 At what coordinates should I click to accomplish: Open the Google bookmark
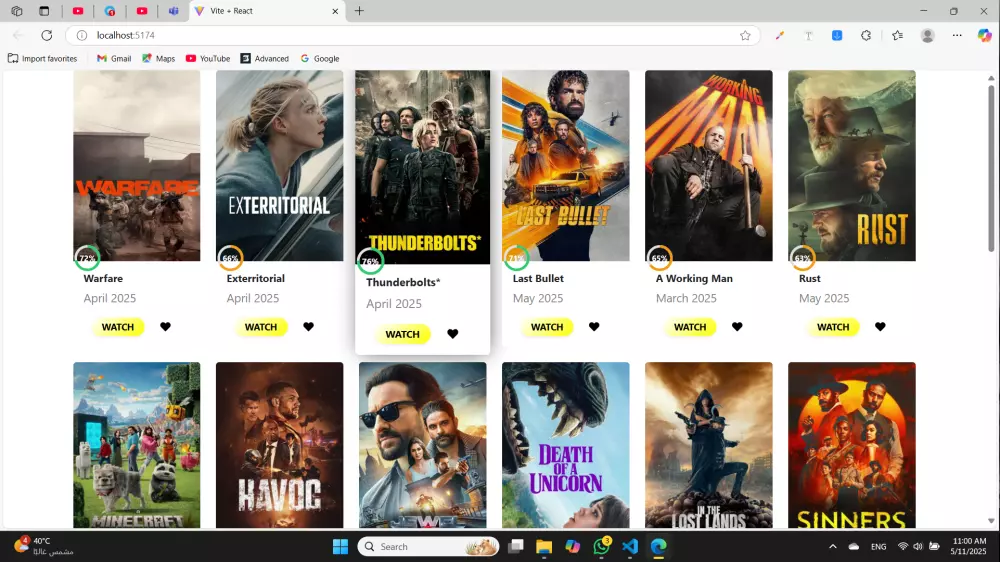click(320, 59)
